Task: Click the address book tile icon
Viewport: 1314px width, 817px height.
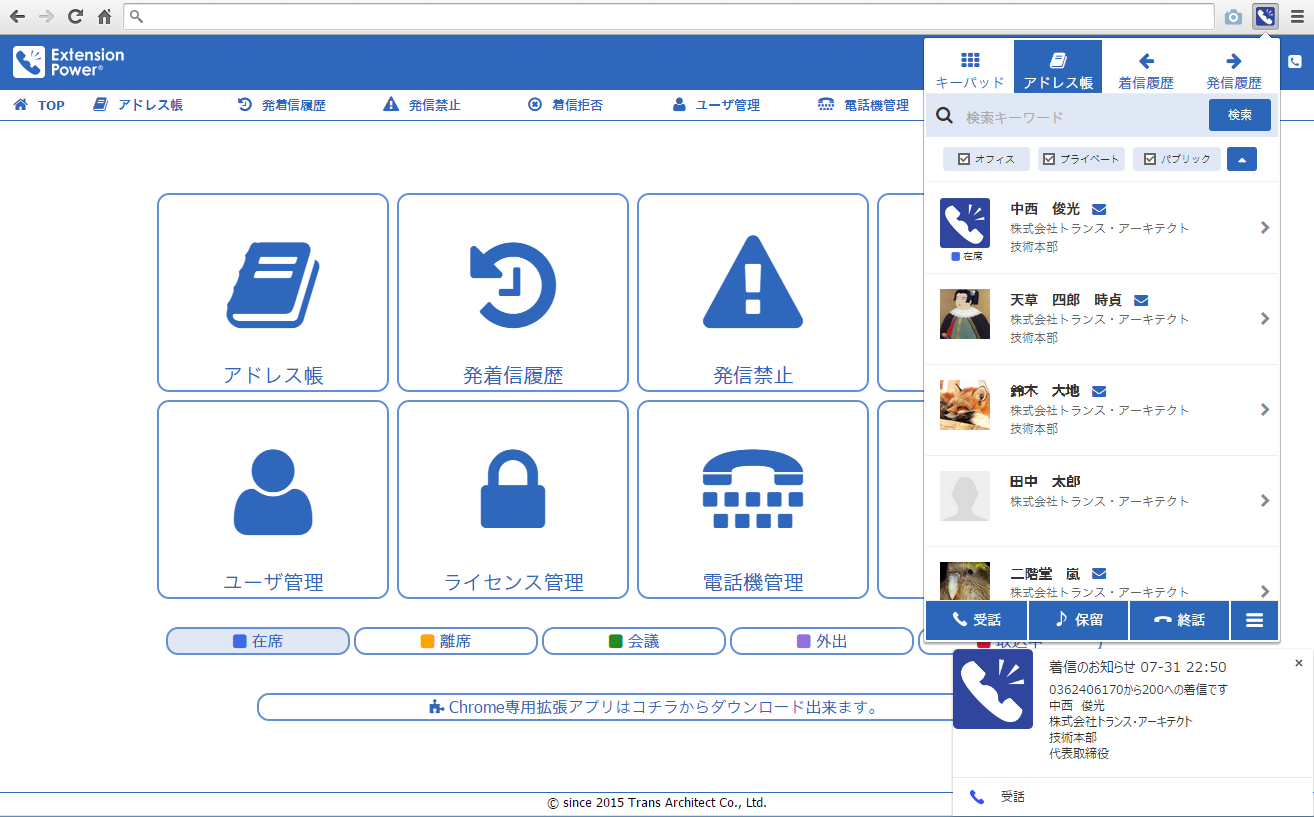Action: click(273, 285)
